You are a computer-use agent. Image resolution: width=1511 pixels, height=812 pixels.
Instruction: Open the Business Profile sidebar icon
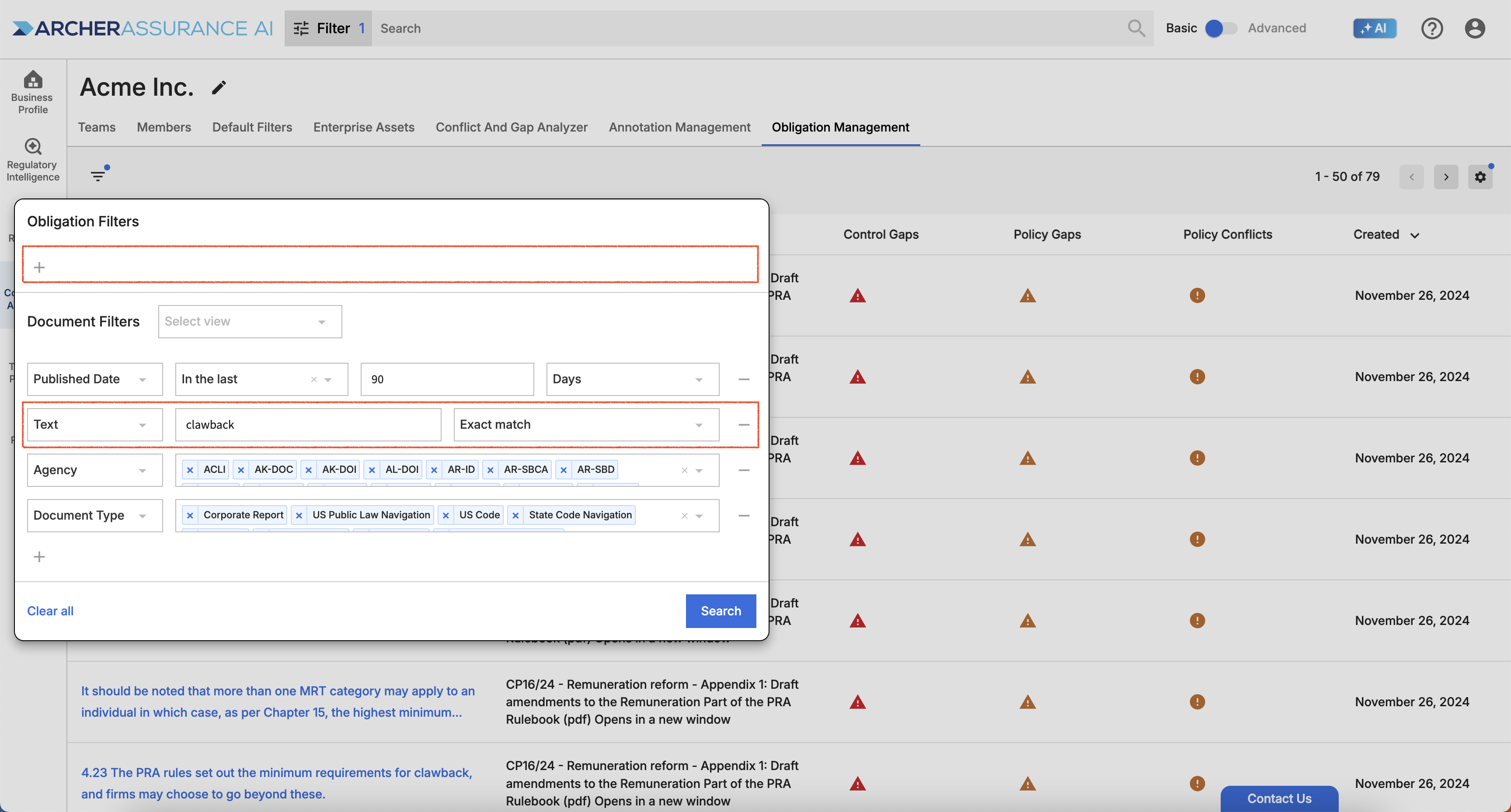pos(33,92)
